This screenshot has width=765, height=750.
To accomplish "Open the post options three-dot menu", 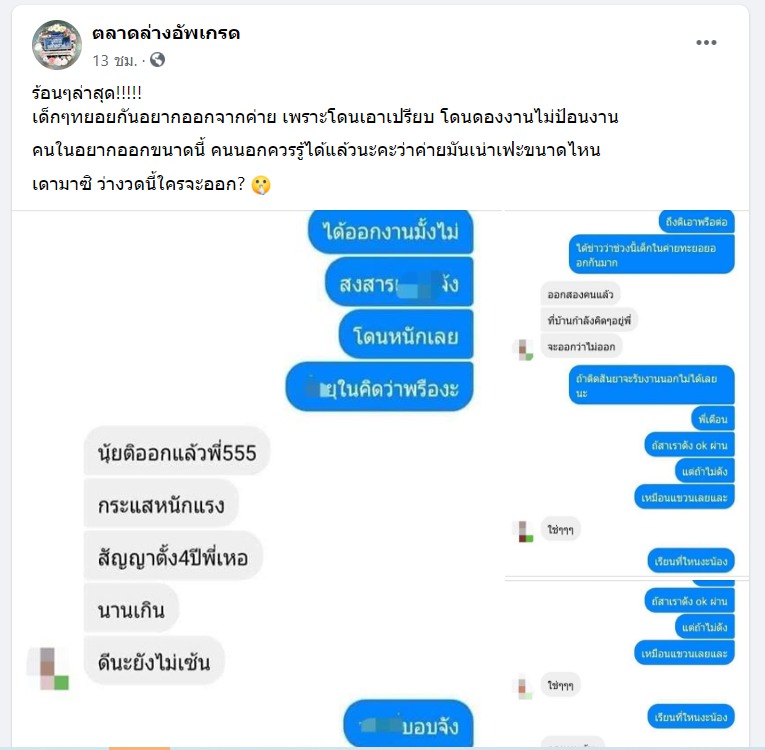I will click(706, 42).
